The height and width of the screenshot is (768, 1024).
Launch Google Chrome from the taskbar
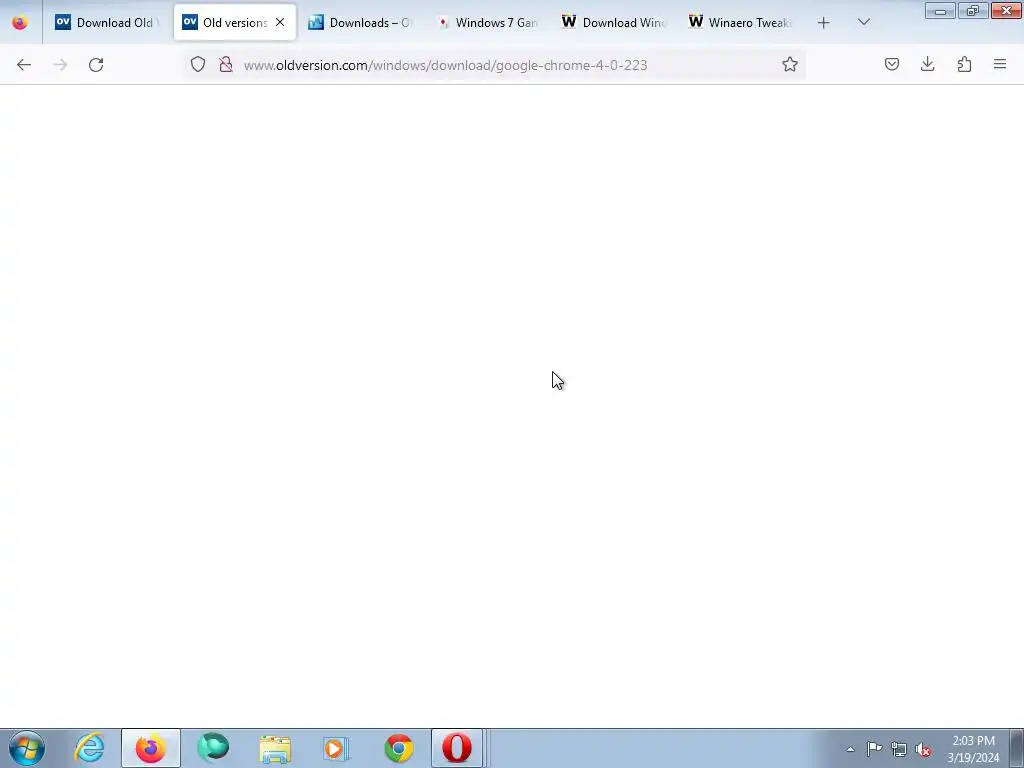(x=398, y=748)
